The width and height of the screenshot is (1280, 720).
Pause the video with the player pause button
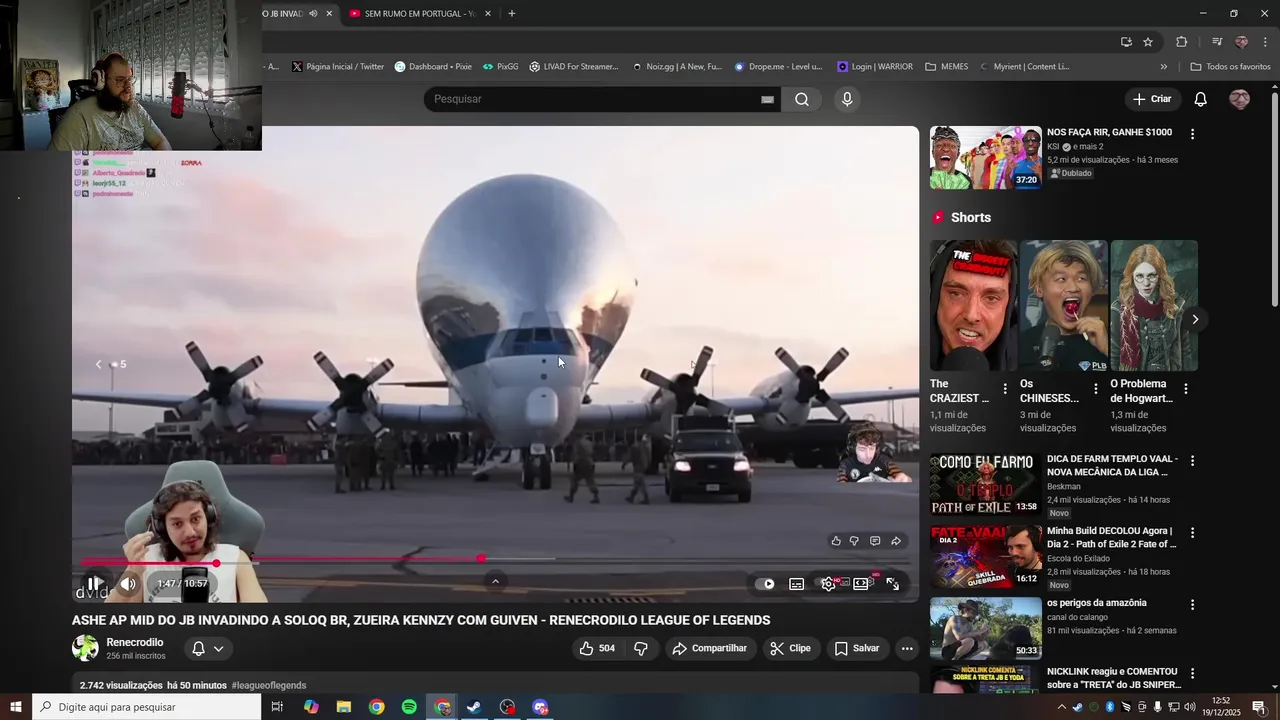[94, 584]
